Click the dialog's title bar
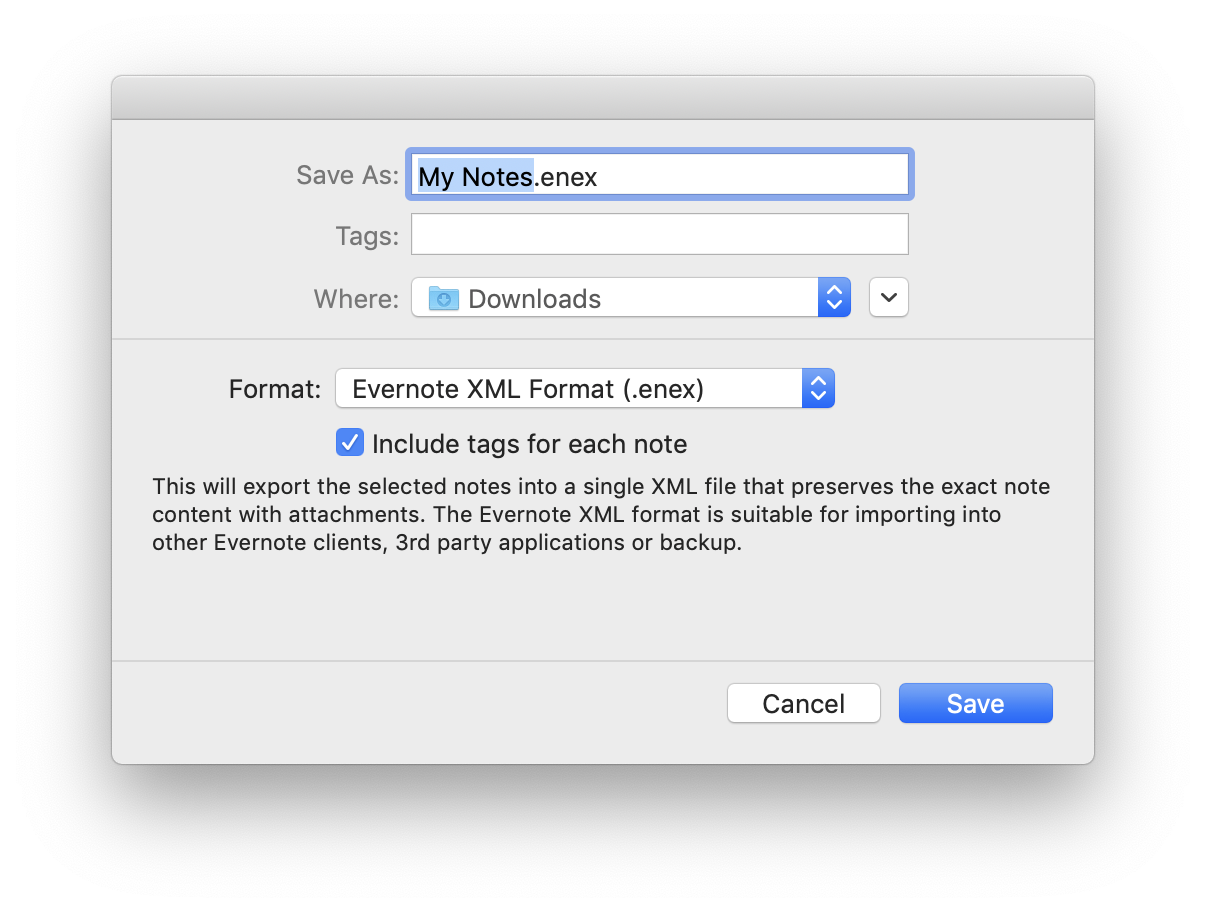Viewport: 1206px width, 912px height. (602, 98)
